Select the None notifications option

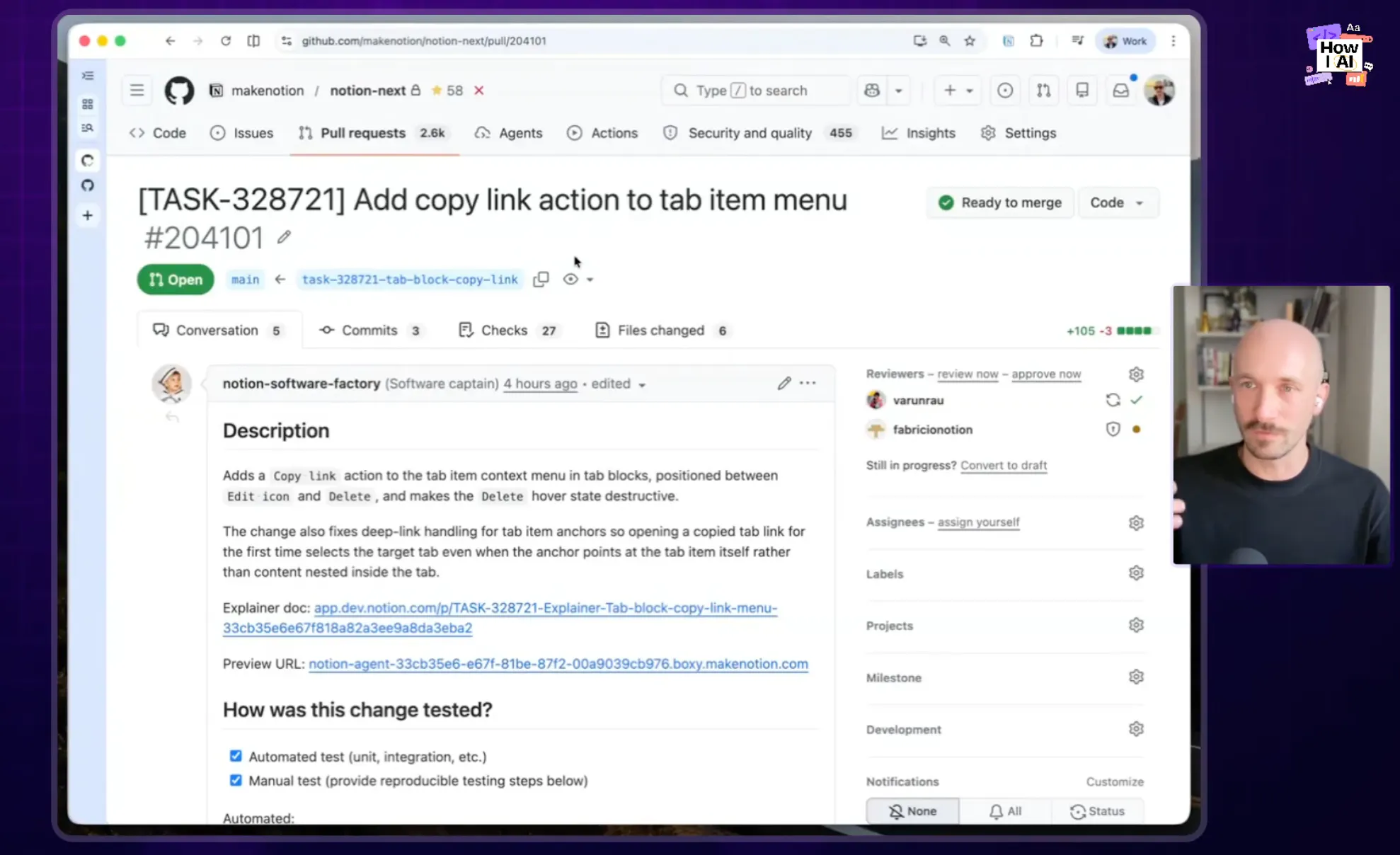[x=913, y=811]
